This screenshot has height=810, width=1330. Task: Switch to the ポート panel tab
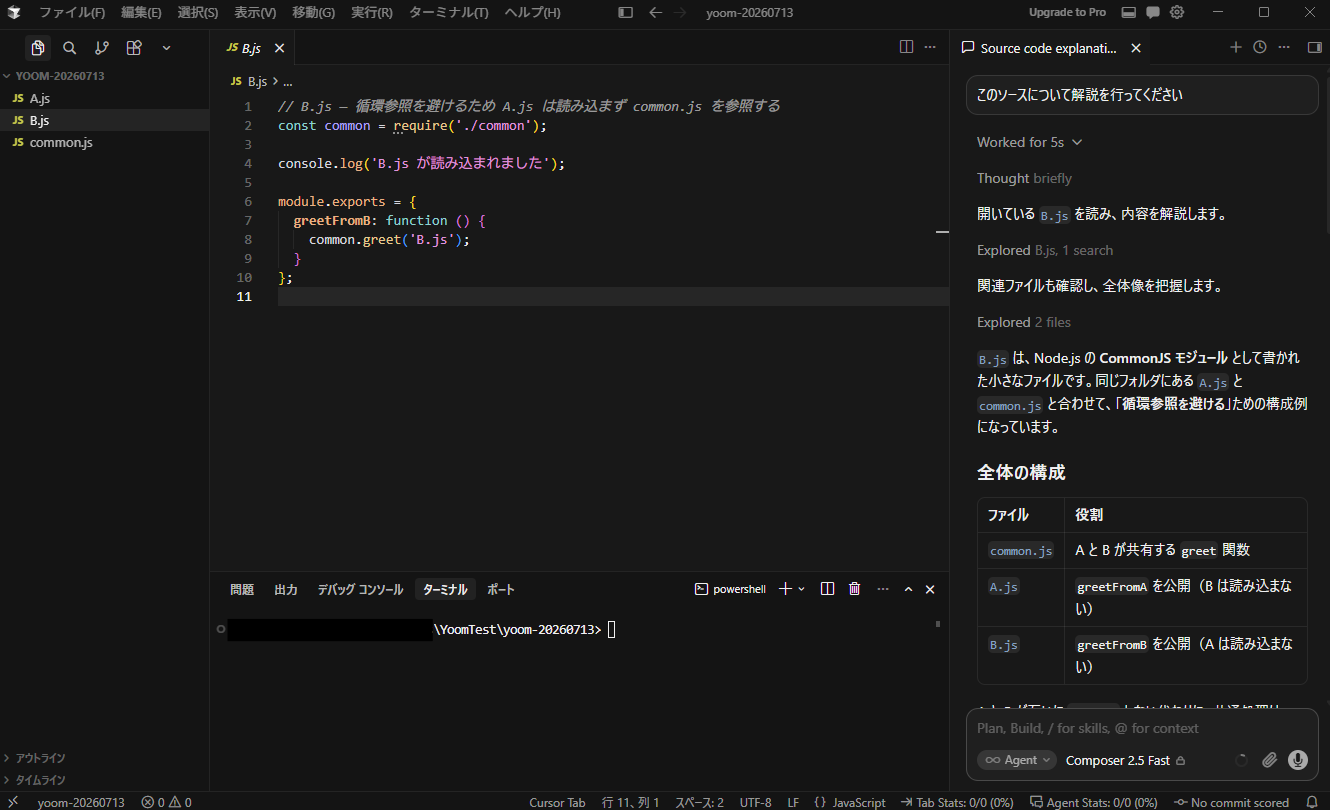pos(501,590)
